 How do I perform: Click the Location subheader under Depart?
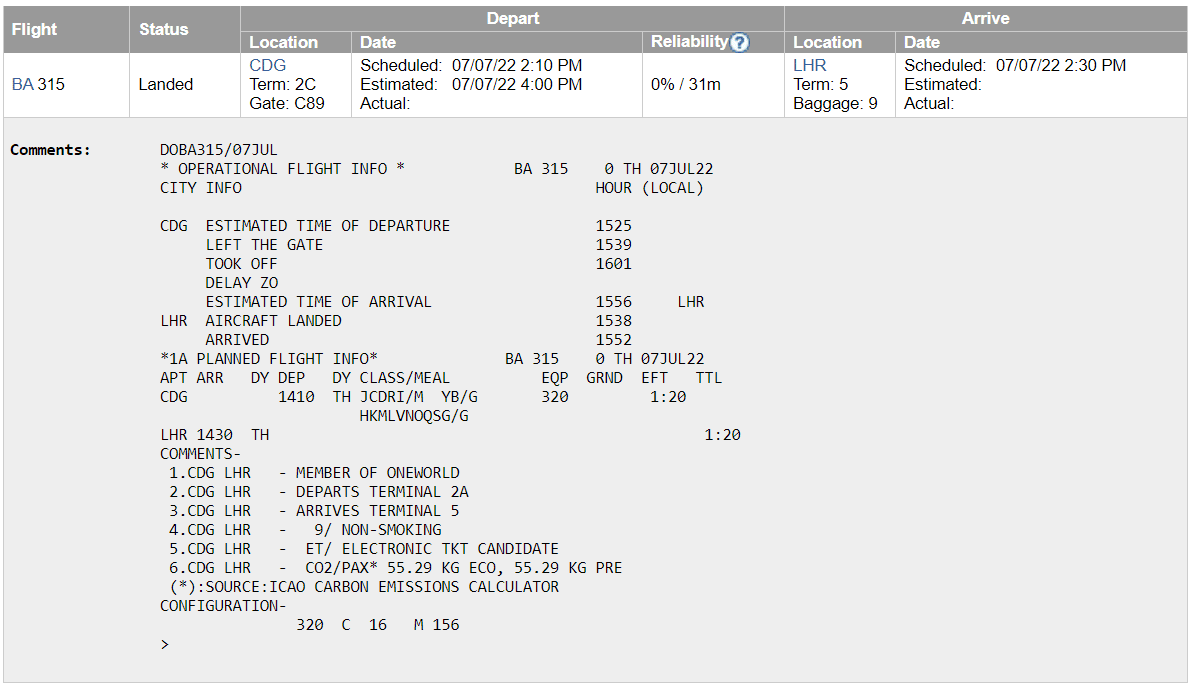click(283, 42)
